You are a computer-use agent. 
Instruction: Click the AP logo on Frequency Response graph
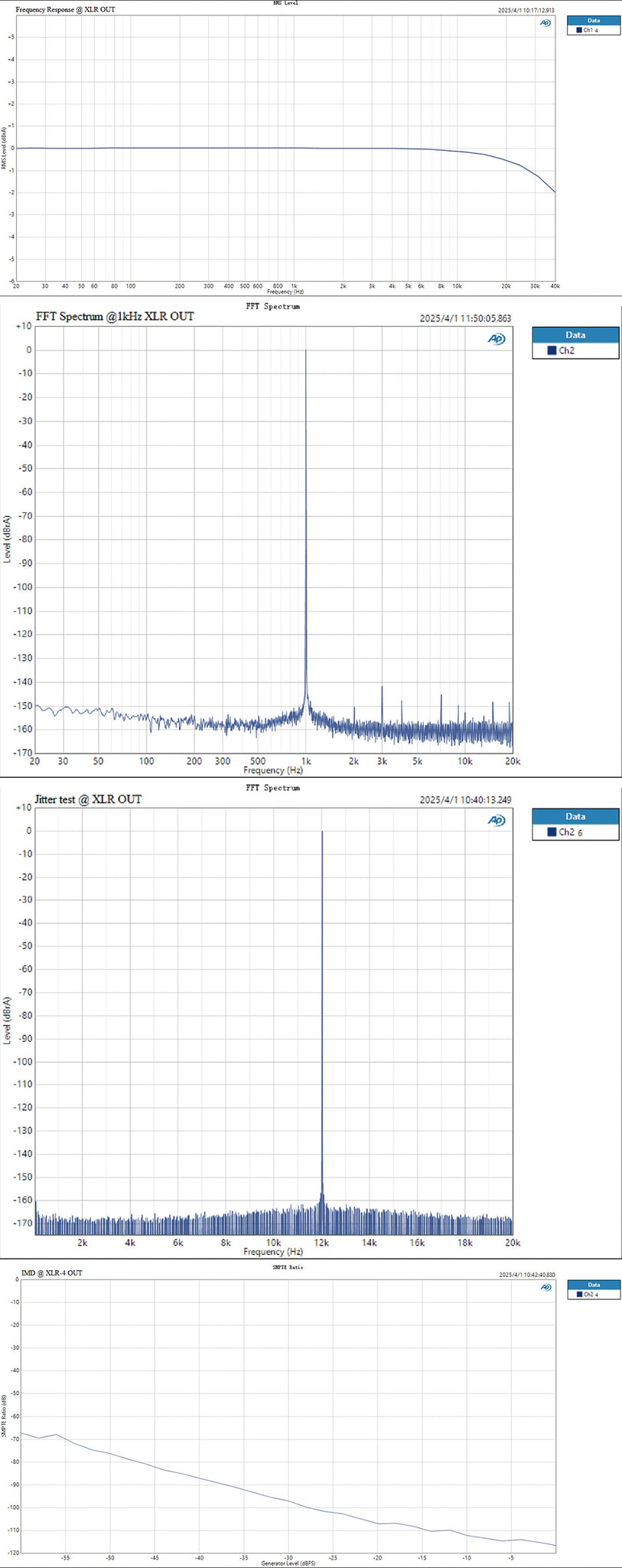545,24
